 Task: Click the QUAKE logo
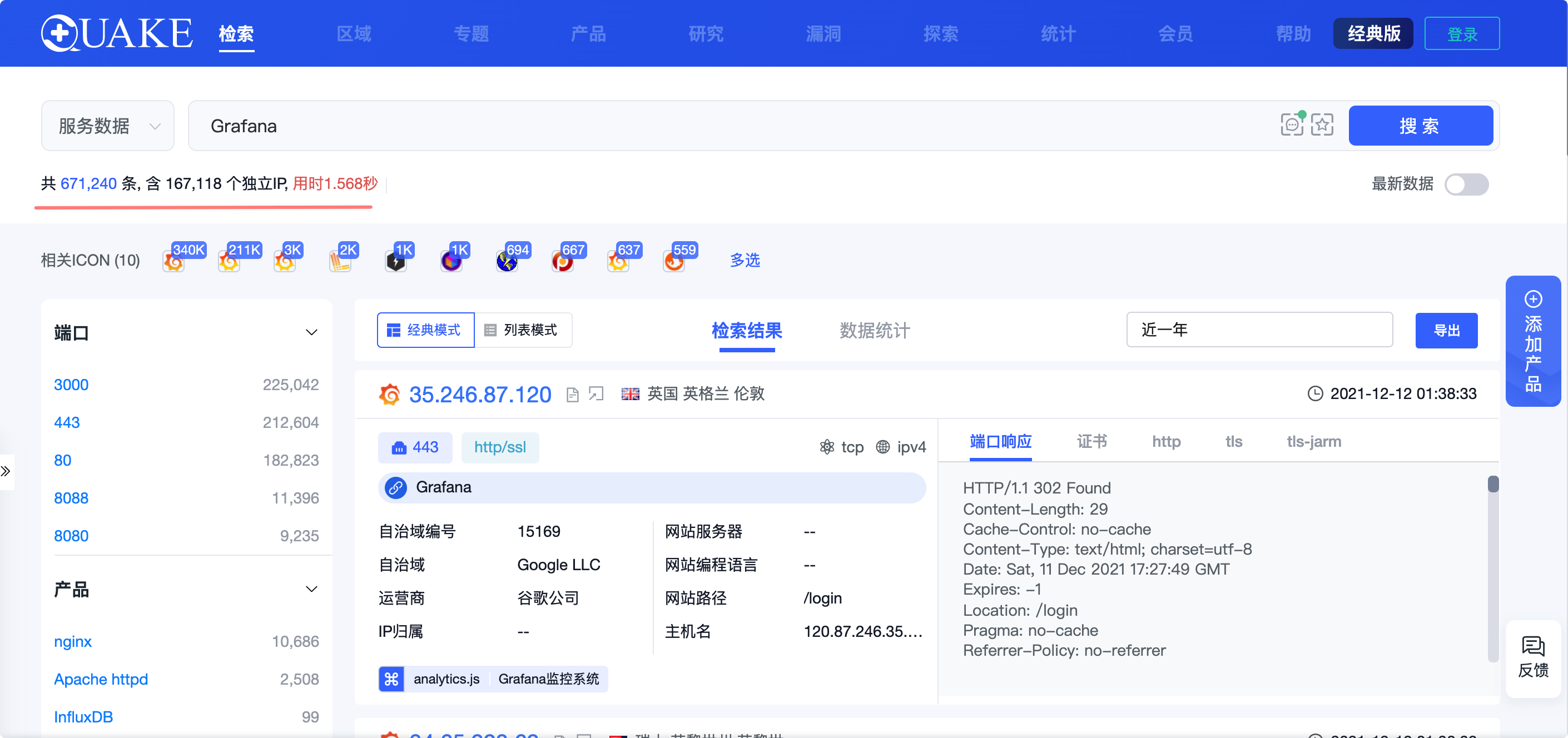coord(117,33)
